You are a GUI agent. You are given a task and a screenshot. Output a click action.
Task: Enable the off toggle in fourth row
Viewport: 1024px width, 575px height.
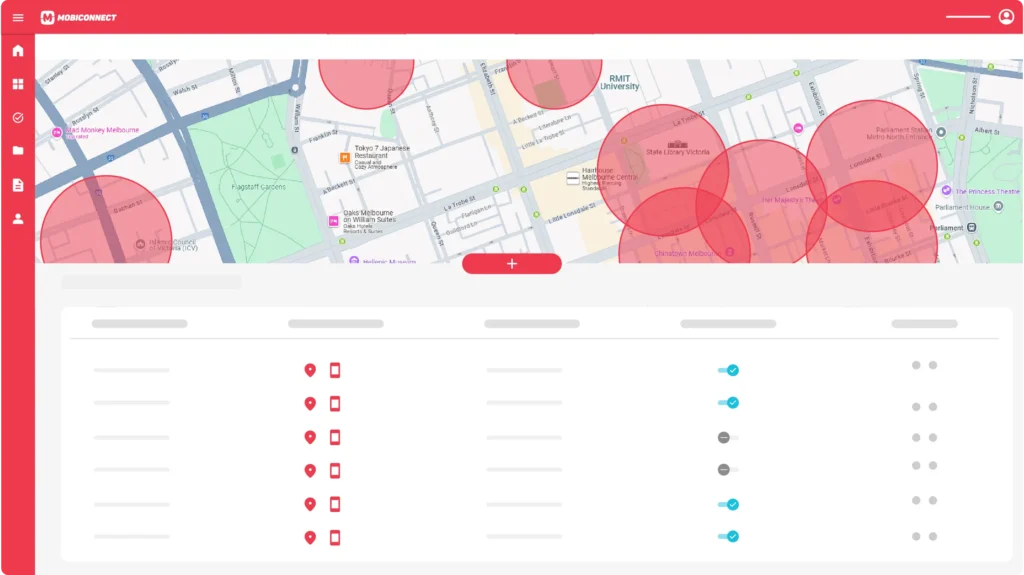(728, 469)
